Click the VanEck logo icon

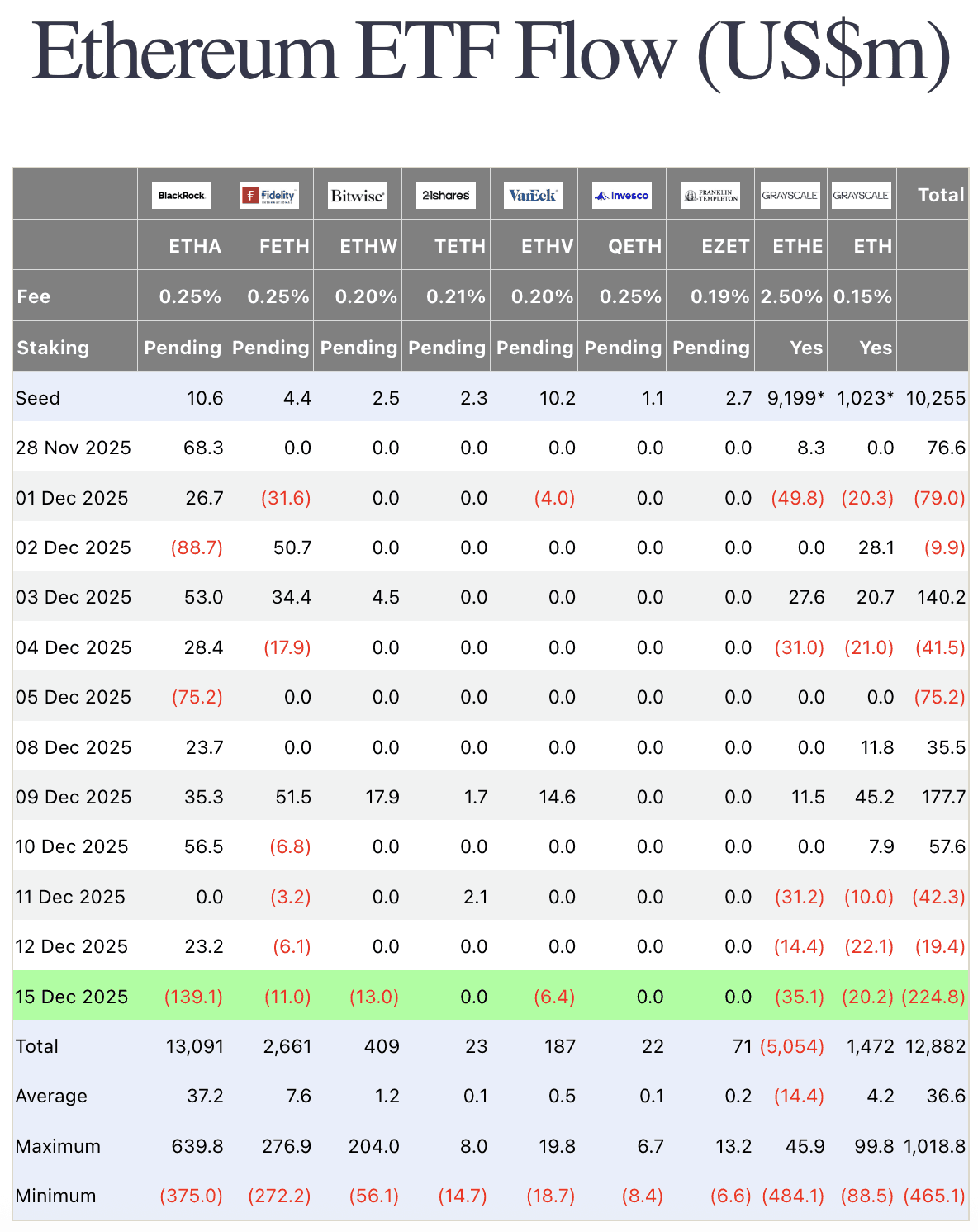[x=534, y=196]
